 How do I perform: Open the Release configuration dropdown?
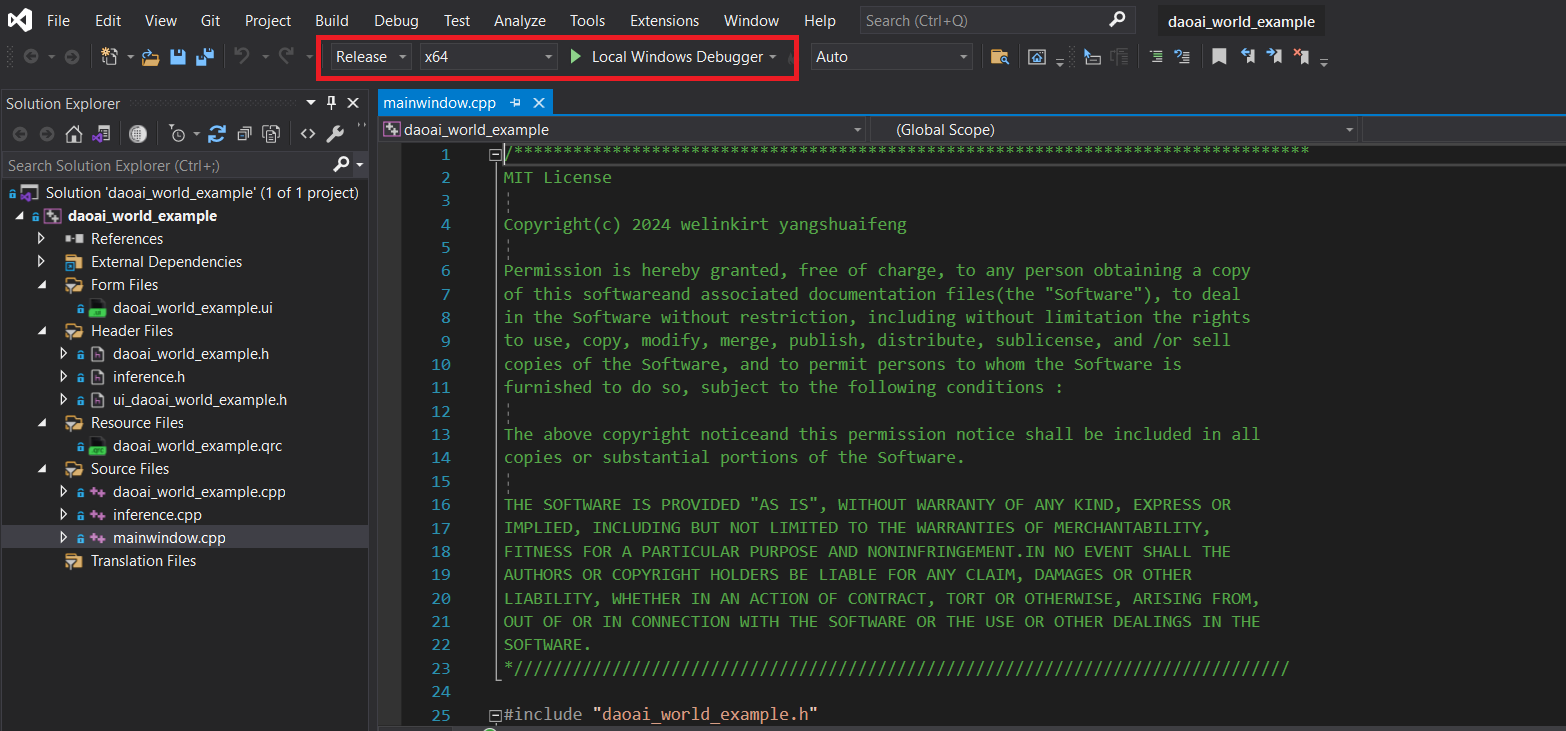(371, 57)
